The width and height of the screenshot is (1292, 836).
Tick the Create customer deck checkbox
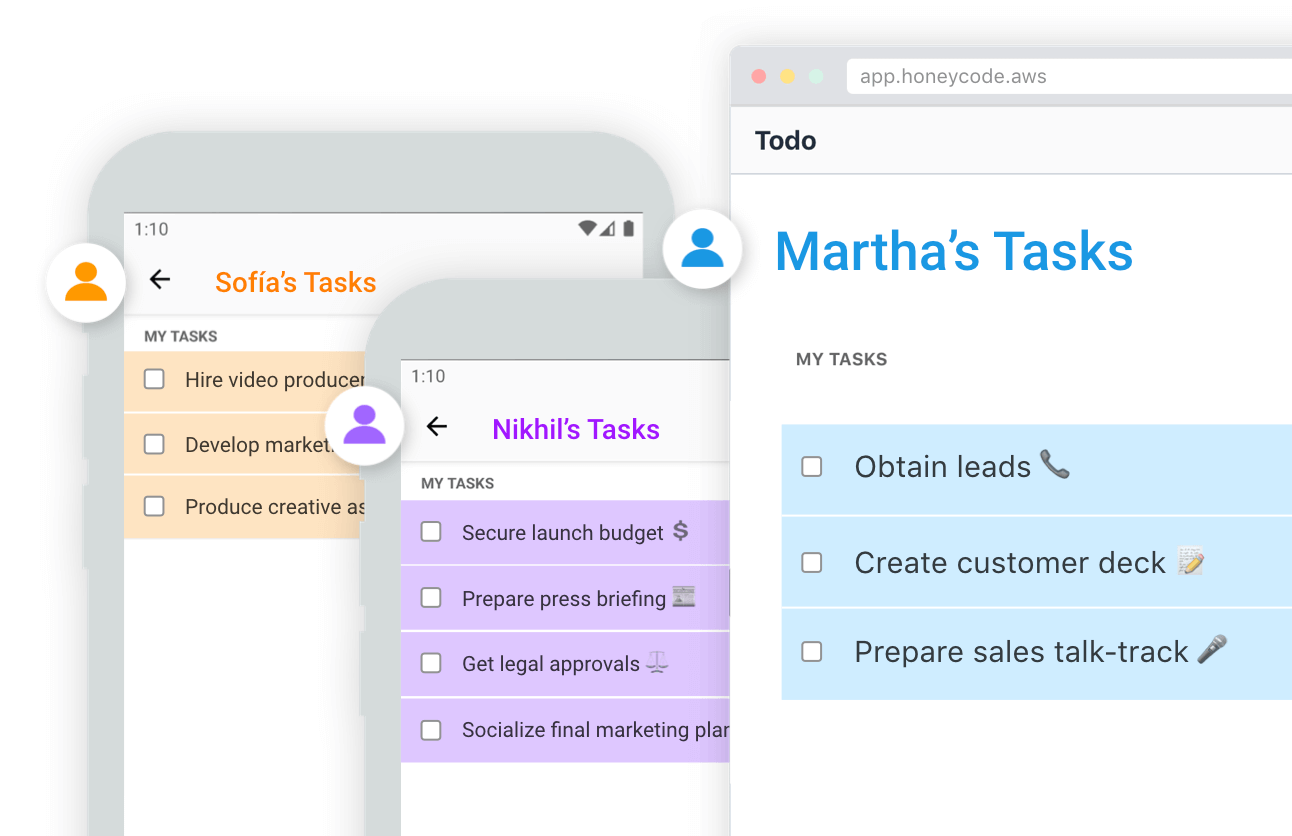click(x=812, y=563)
